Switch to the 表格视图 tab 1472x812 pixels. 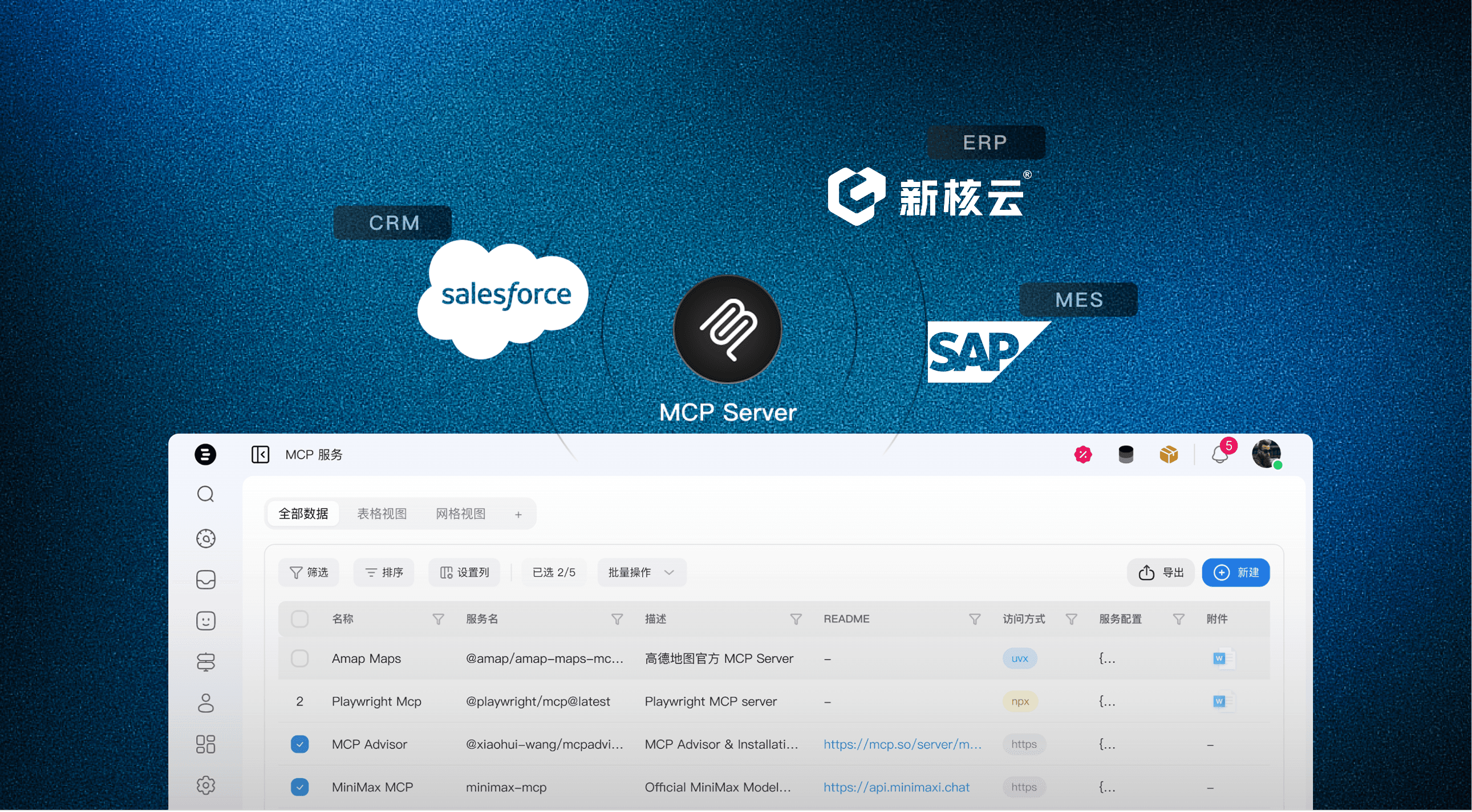point(382,514)
